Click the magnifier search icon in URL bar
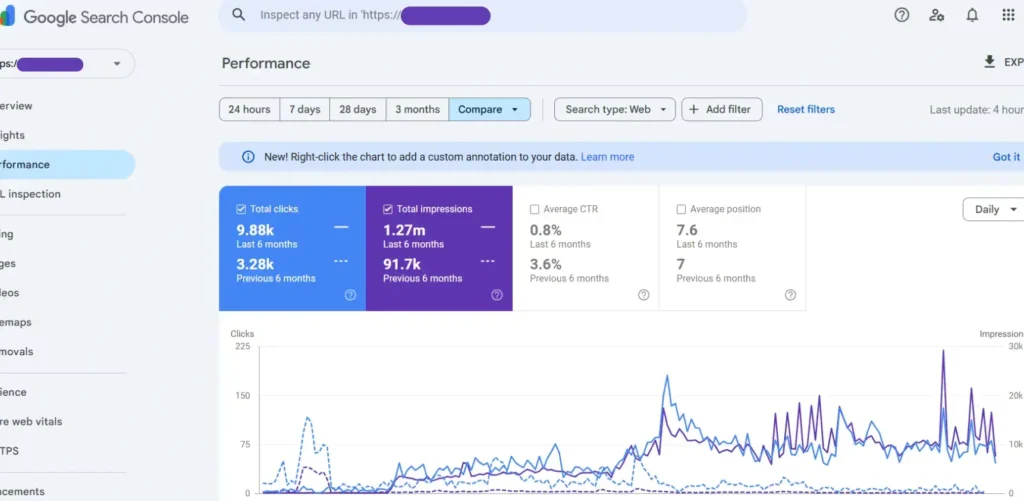Viewport: 1024px width, 501px height. click(x=238, y=15)
